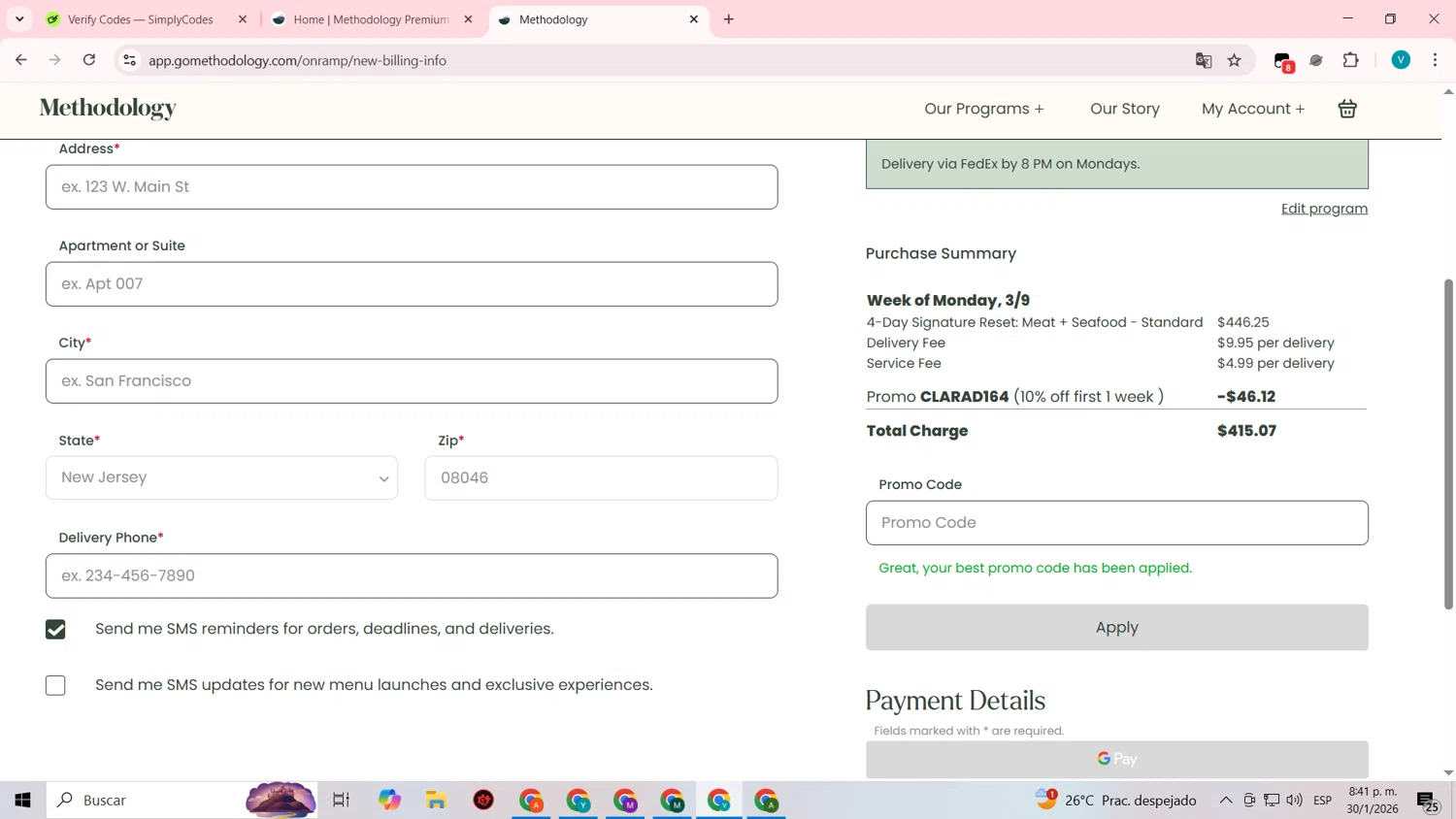
Task: Click the Payment Details heading
Action: point(955,701)
